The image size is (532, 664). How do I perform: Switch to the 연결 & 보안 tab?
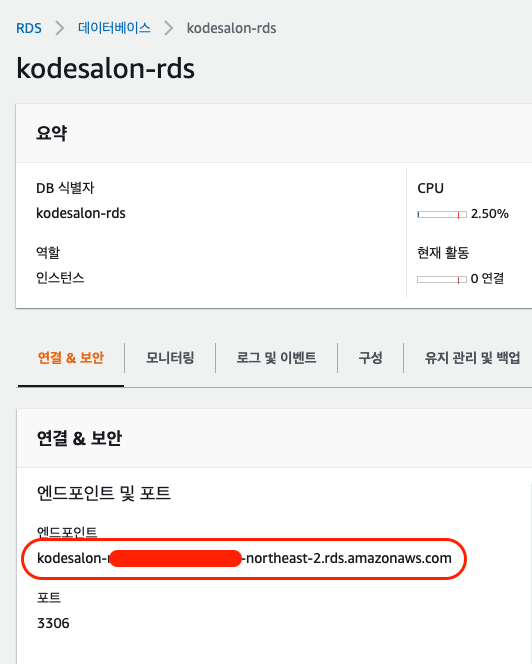point(71,358)
